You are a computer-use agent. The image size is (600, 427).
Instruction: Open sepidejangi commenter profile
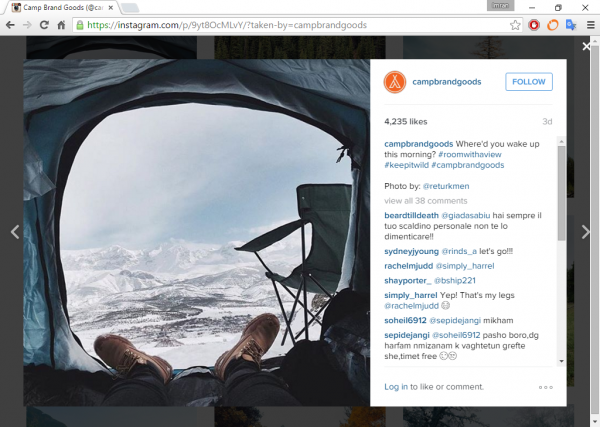click(x=407, y=335)
